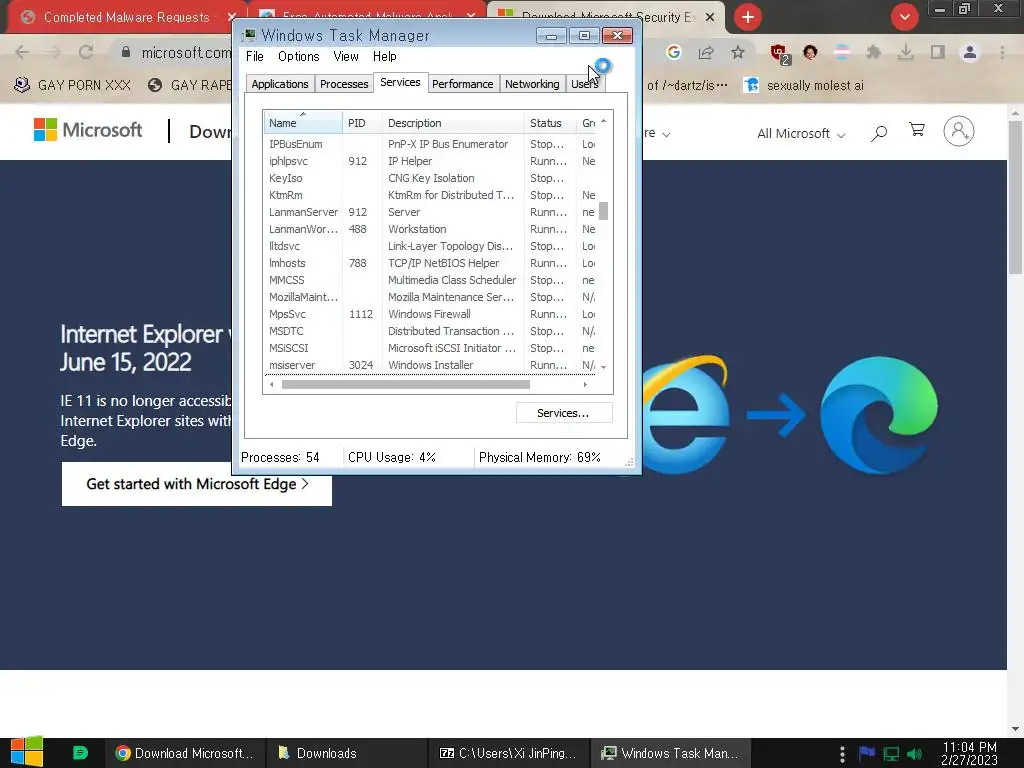Click the browser page vertical scrollbar thumb
The width and height of the screenshot is (1024, 768).
[1015, 197]
